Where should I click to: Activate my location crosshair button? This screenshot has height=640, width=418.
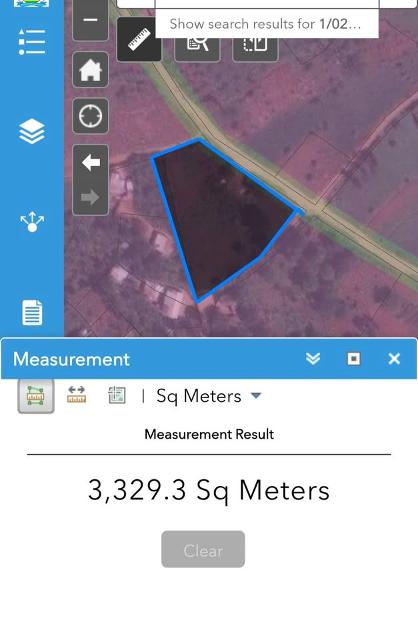pos(91,116)
